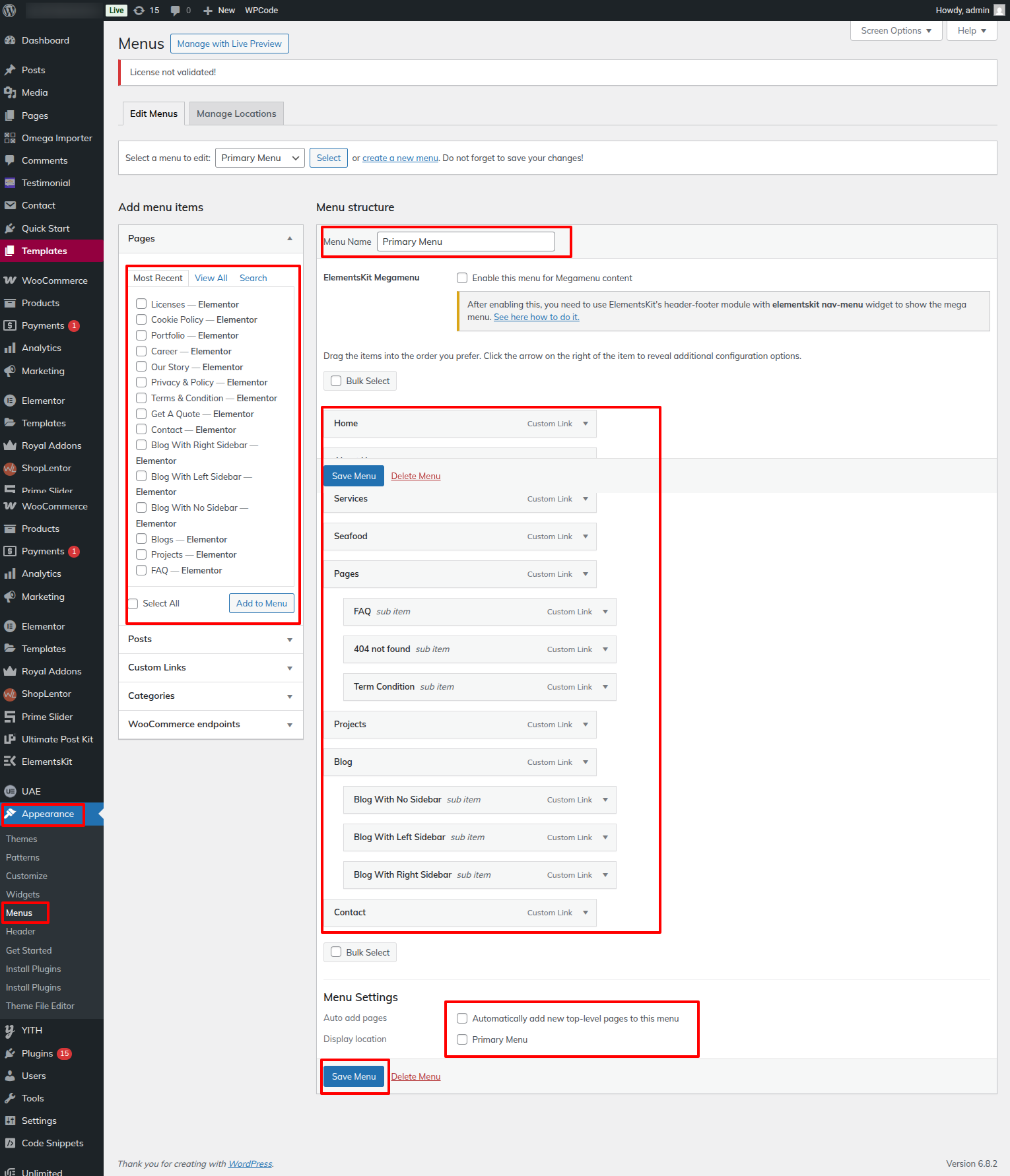Image resolution: width=1010 pixels, height=1176 pixels.
Task: Click the comments bubble icon in admin bar
Action: pos(175,11)
